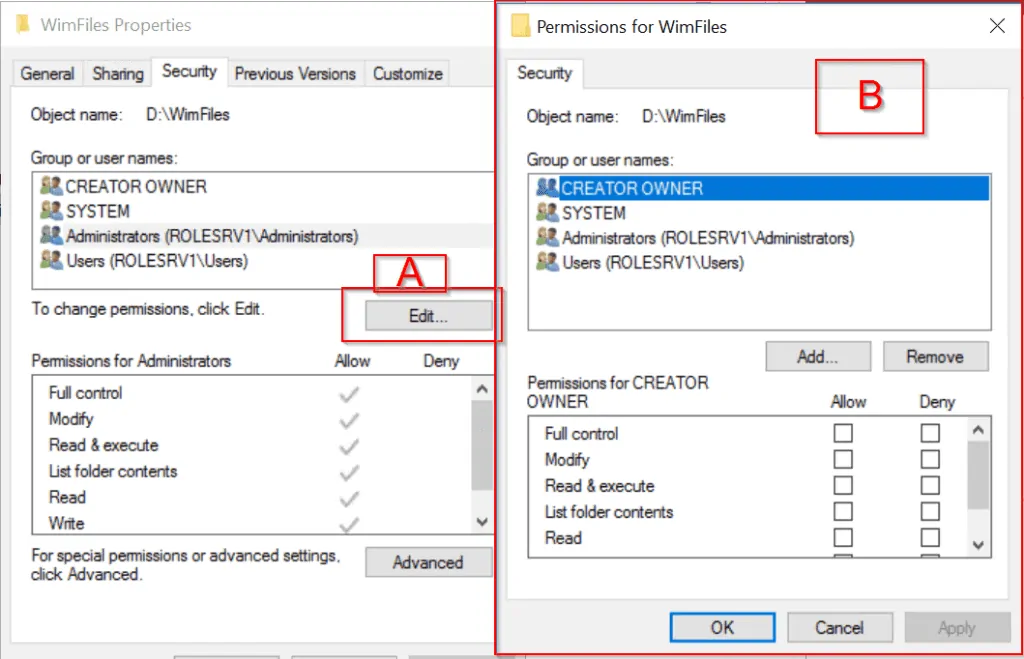Click the folder icon in WimFiles Properties title bar

pyautogui.click(x=23, y=24)
